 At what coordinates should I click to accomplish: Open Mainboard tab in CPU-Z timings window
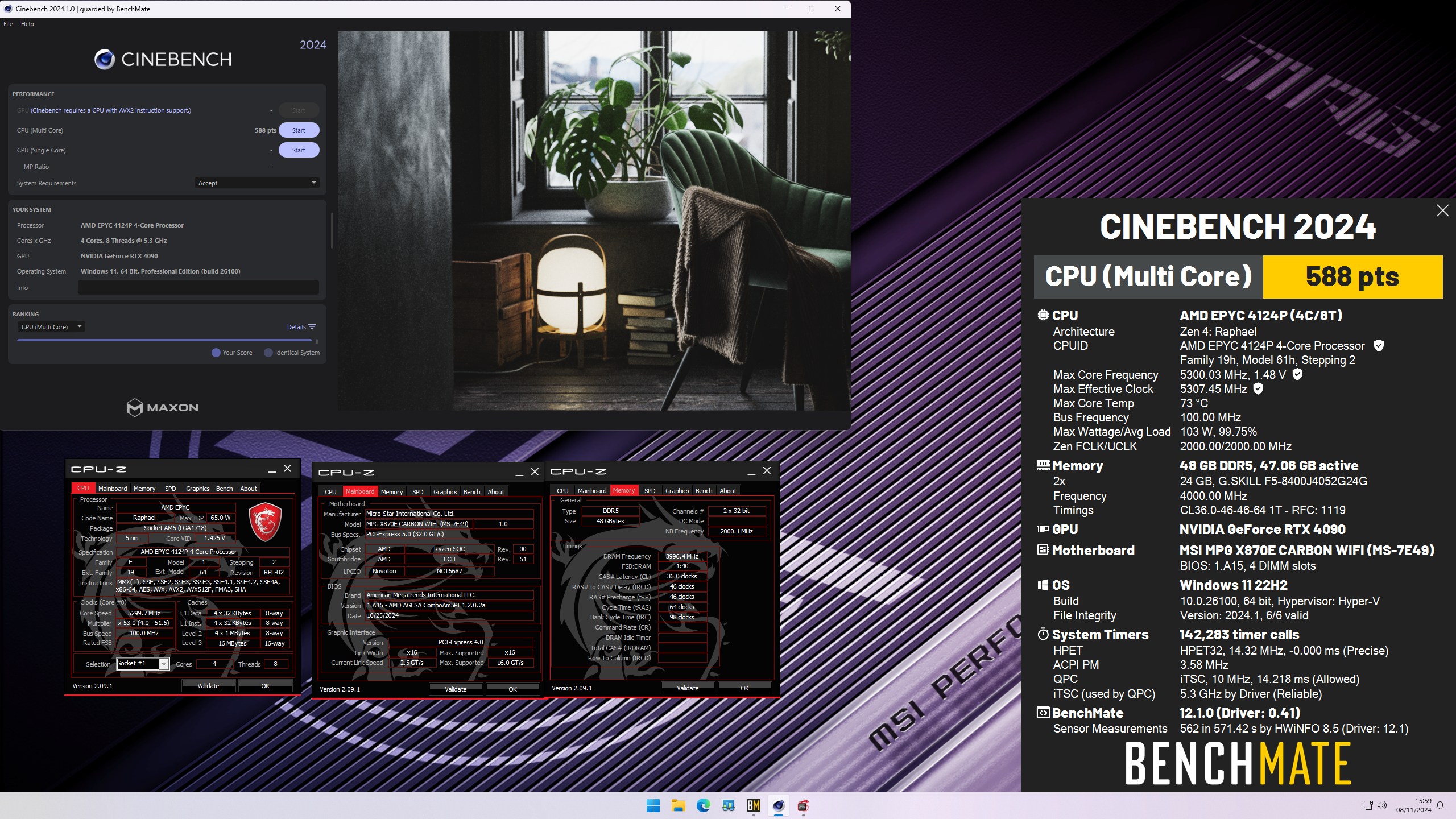coord(592,491)
